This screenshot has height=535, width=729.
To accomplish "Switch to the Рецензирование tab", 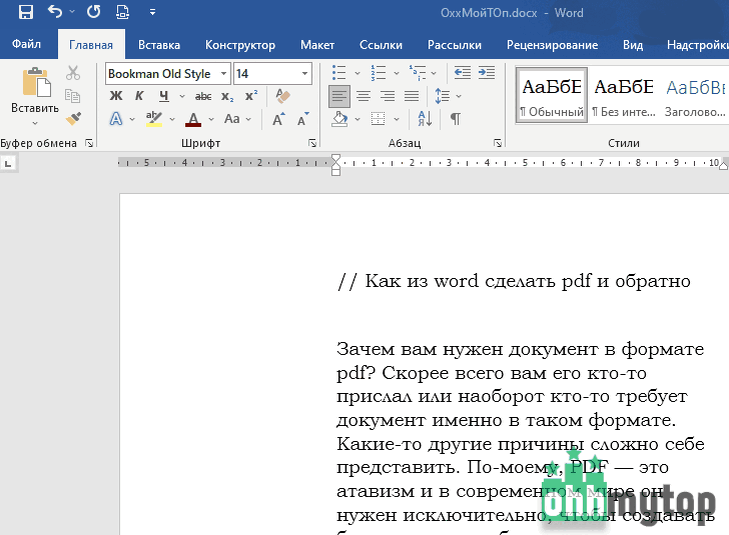I will point(552,45).
